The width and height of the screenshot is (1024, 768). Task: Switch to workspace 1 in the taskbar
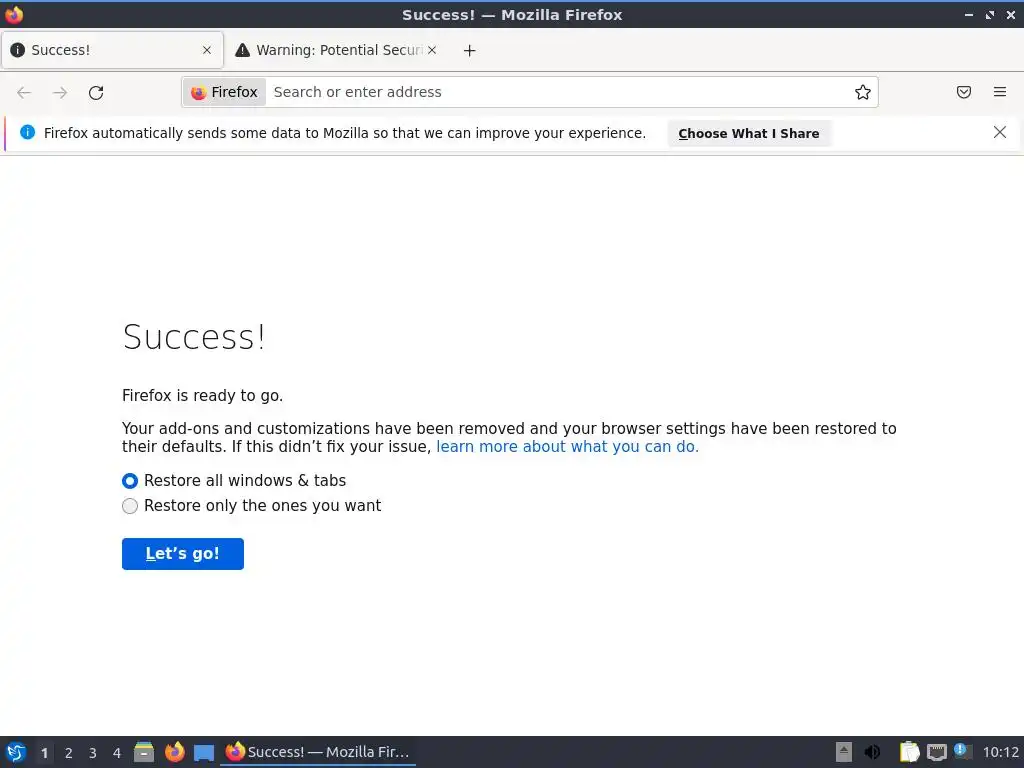coord(44,753)
